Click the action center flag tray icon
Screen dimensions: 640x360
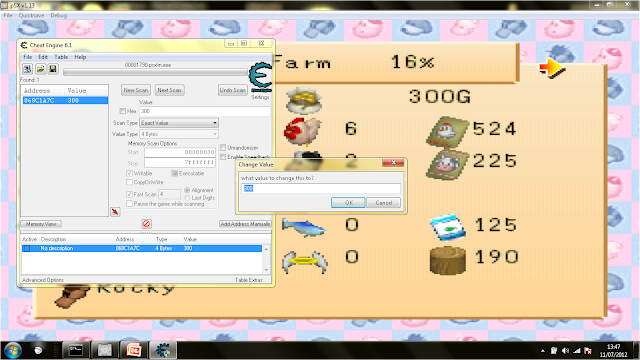(x=588, y=351)
